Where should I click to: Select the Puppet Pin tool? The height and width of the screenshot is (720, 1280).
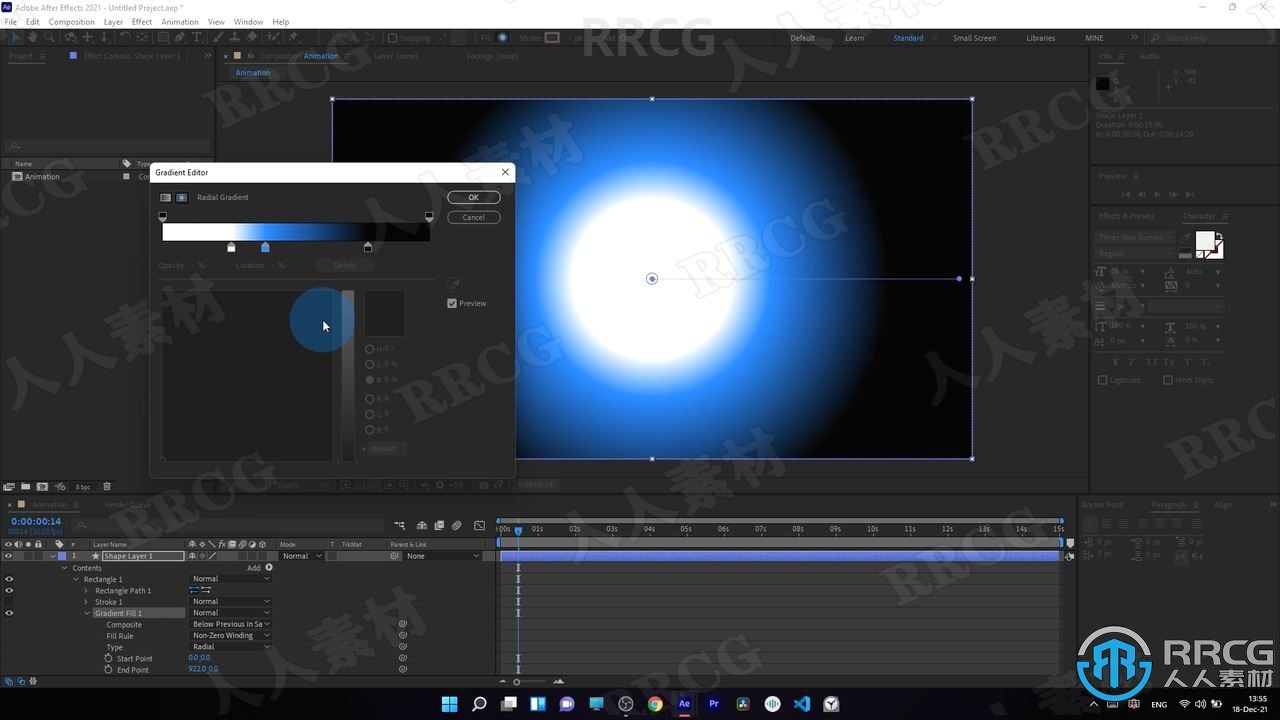tap(292, 38)
